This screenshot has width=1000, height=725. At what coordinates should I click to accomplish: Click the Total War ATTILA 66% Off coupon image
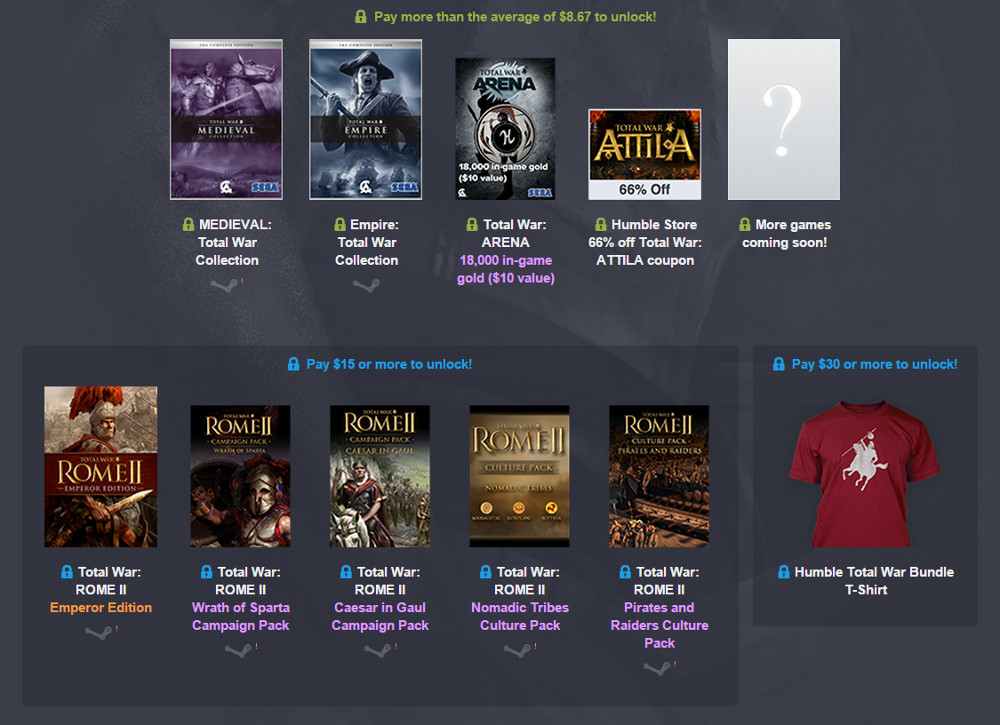coord(645,154)
